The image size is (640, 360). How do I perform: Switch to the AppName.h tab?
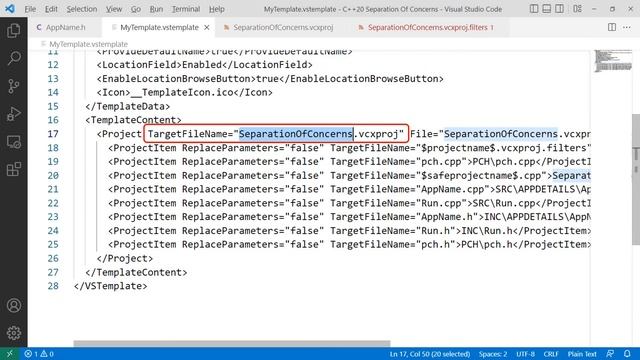coord(65,27)
